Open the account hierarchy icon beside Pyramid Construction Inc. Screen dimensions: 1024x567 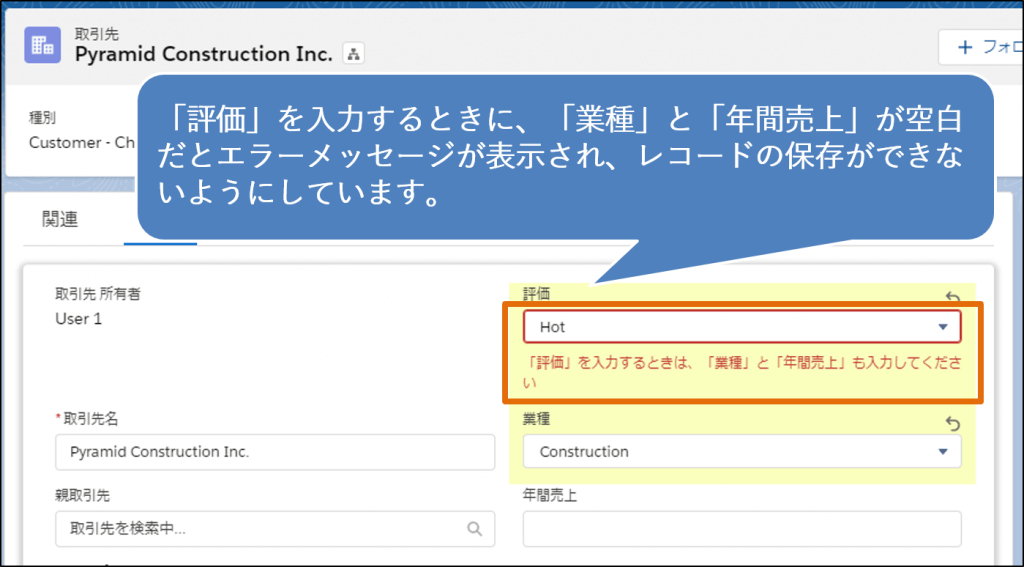tap(353, 54)
